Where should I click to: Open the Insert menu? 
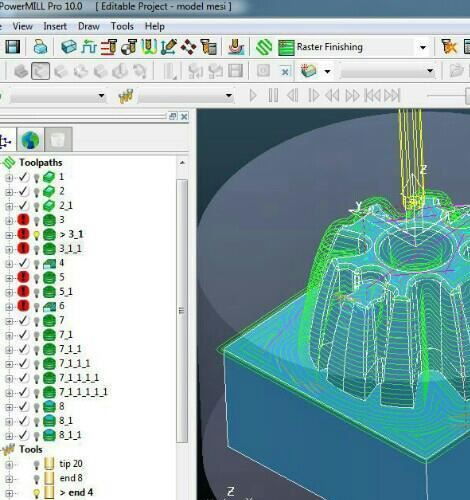[x=55, y=26]
